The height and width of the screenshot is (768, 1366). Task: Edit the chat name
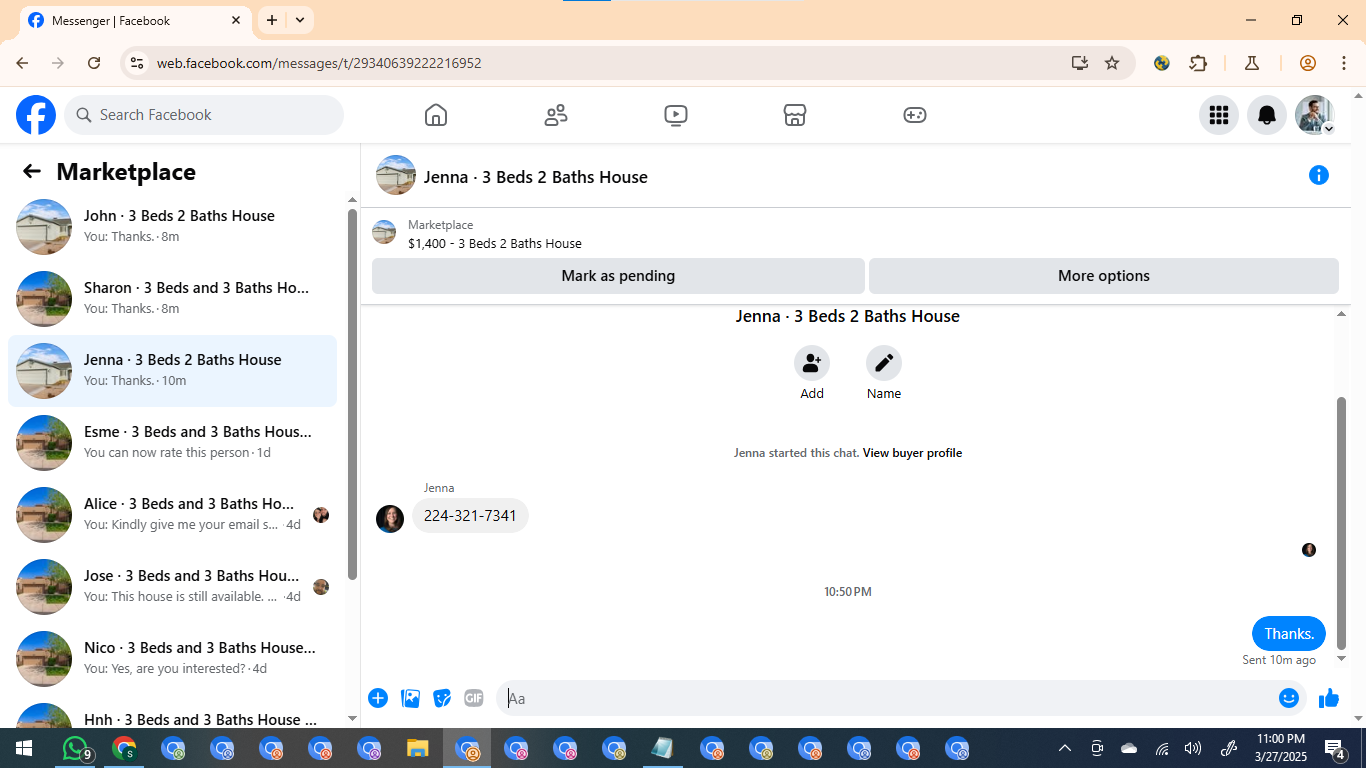point(884,363)
